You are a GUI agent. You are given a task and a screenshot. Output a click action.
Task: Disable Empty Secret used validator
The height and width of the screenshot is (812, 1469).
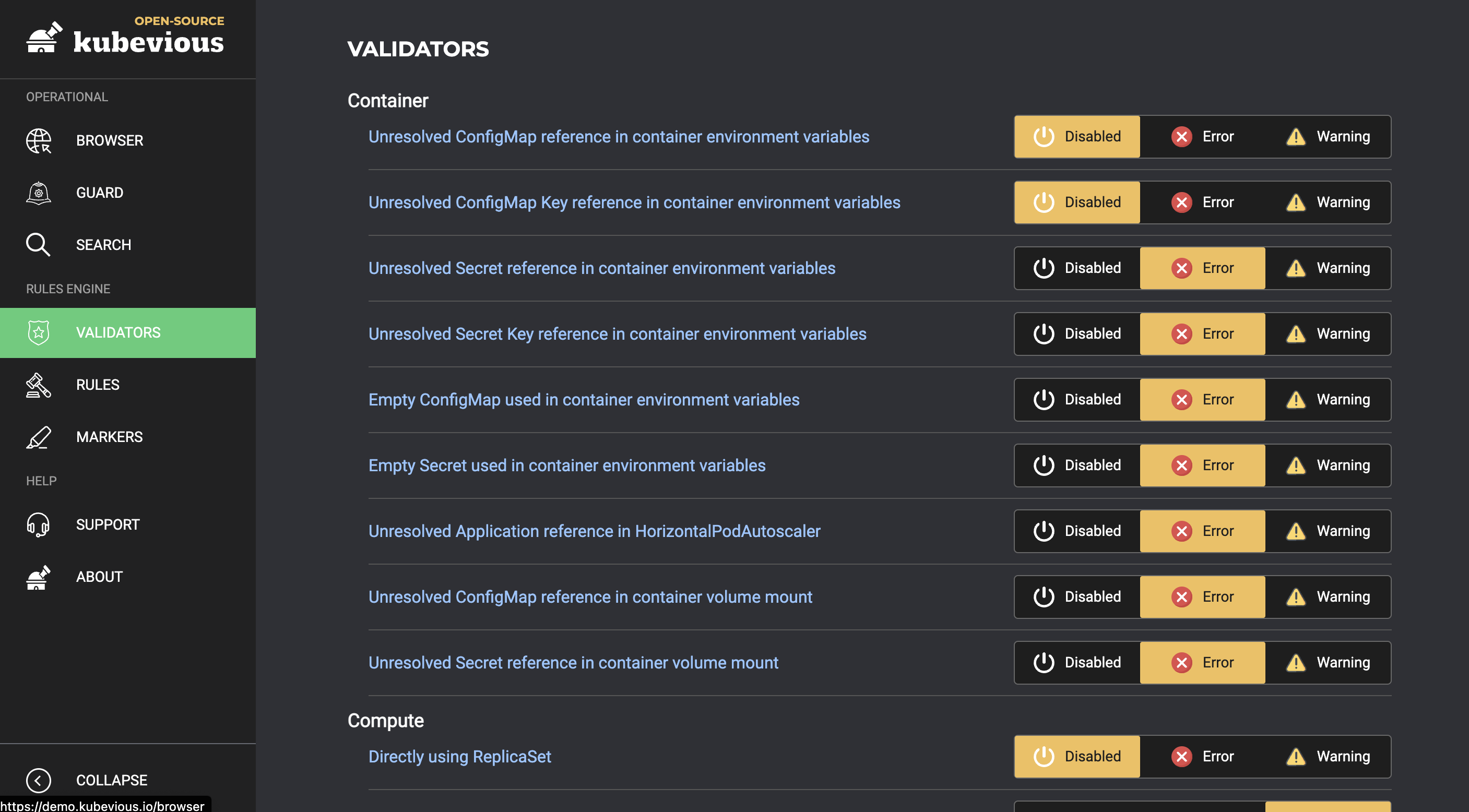pos(1077,465)
